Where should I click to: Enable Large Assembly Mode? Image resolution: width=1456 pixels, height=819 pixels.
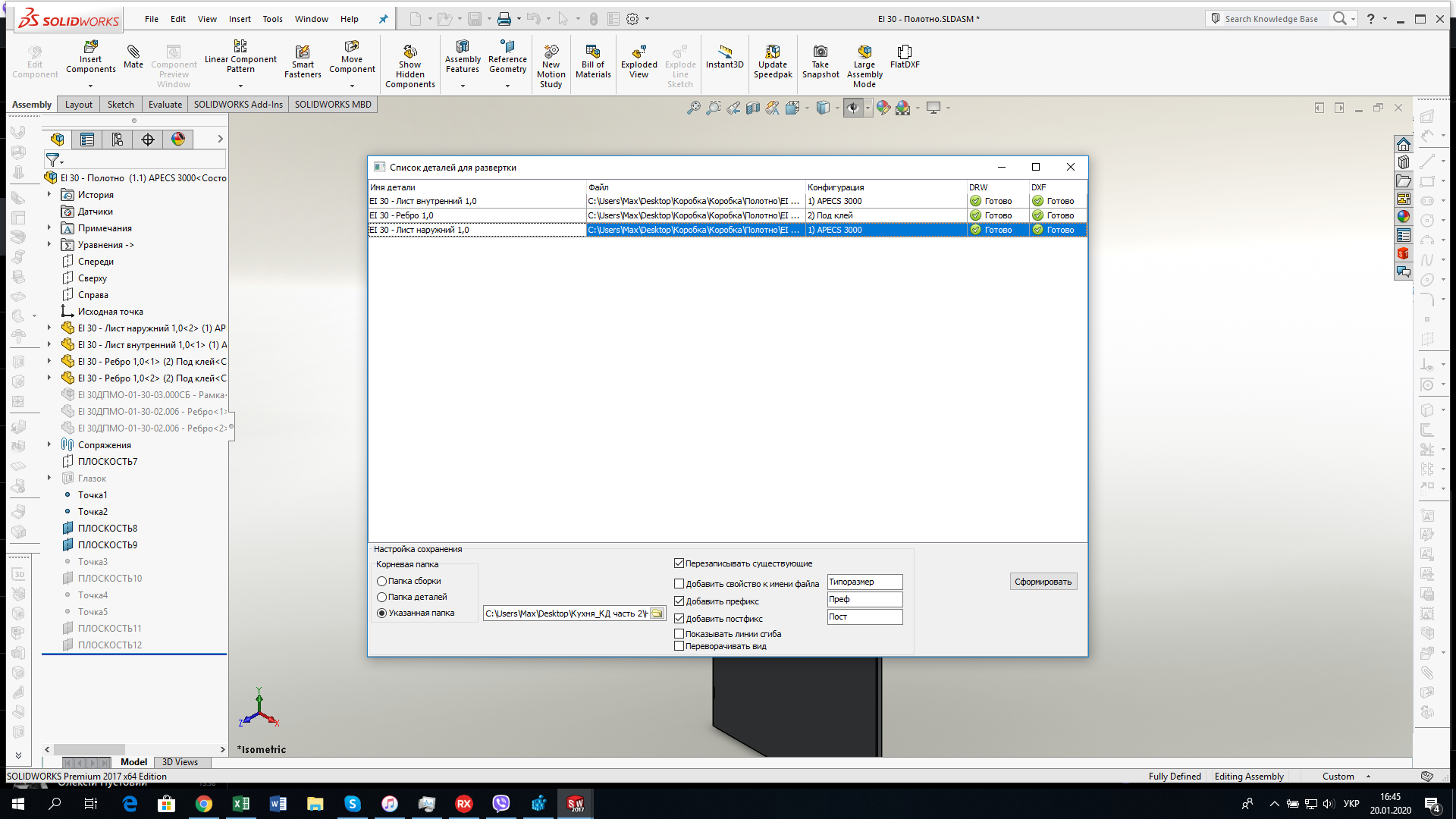(864, 67)
